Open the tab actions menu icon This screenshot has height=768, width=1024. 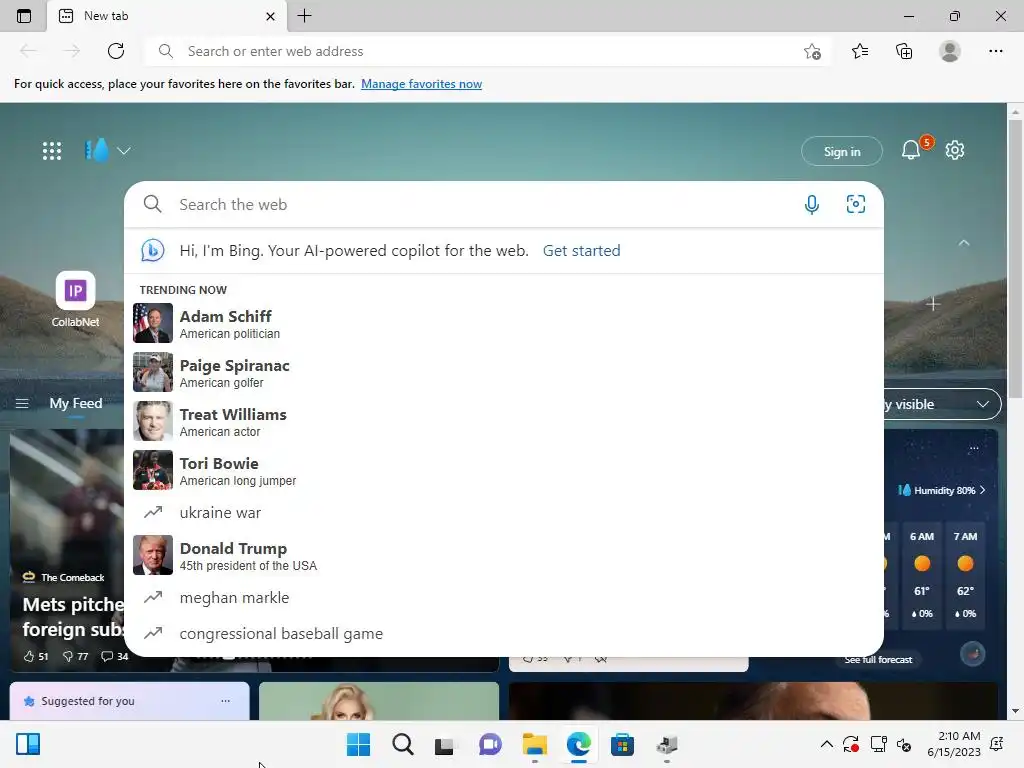pos(24,16)
